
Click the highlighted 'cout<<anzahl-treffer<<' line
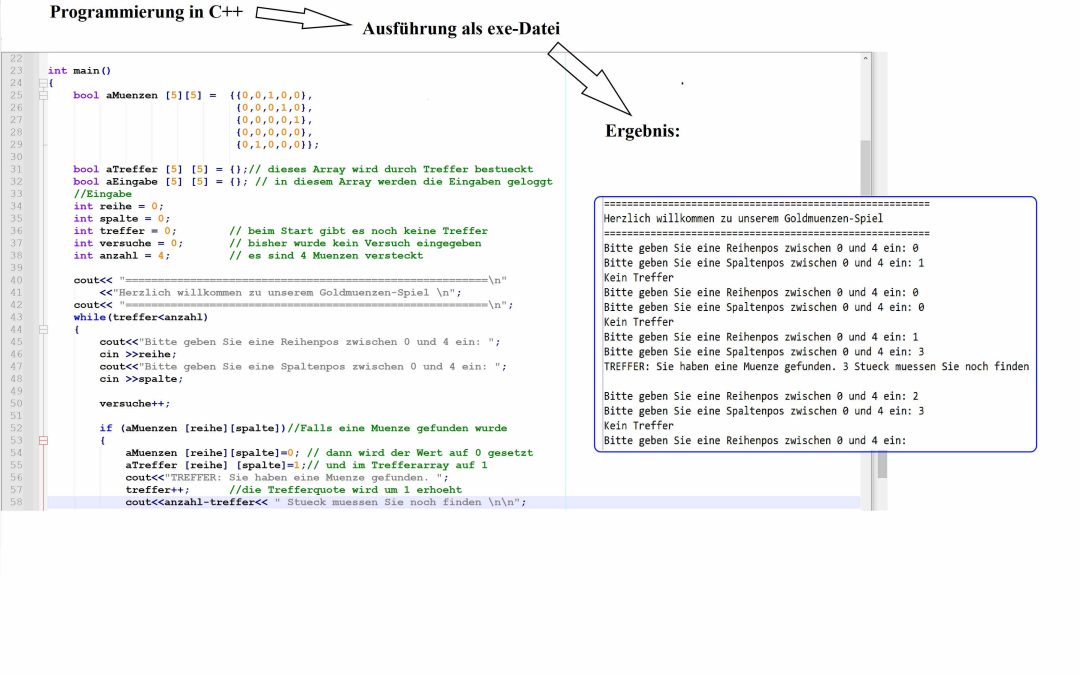coord(326,502)
